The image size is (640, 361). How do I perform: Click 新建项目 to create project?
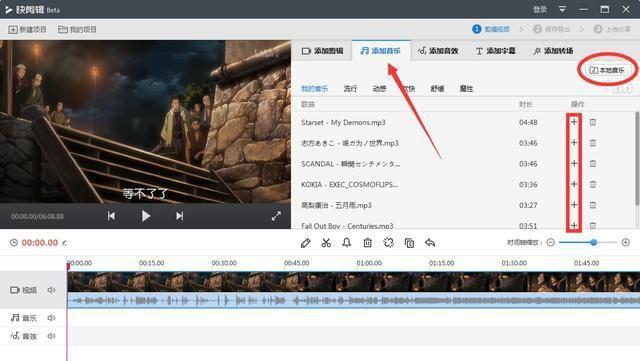click(27, 29)
